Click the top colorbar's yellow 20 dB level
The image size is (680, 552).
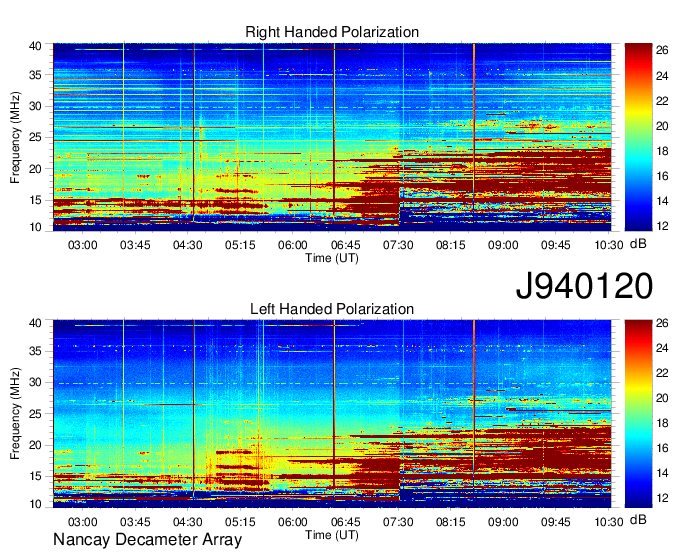coord(638,126)
